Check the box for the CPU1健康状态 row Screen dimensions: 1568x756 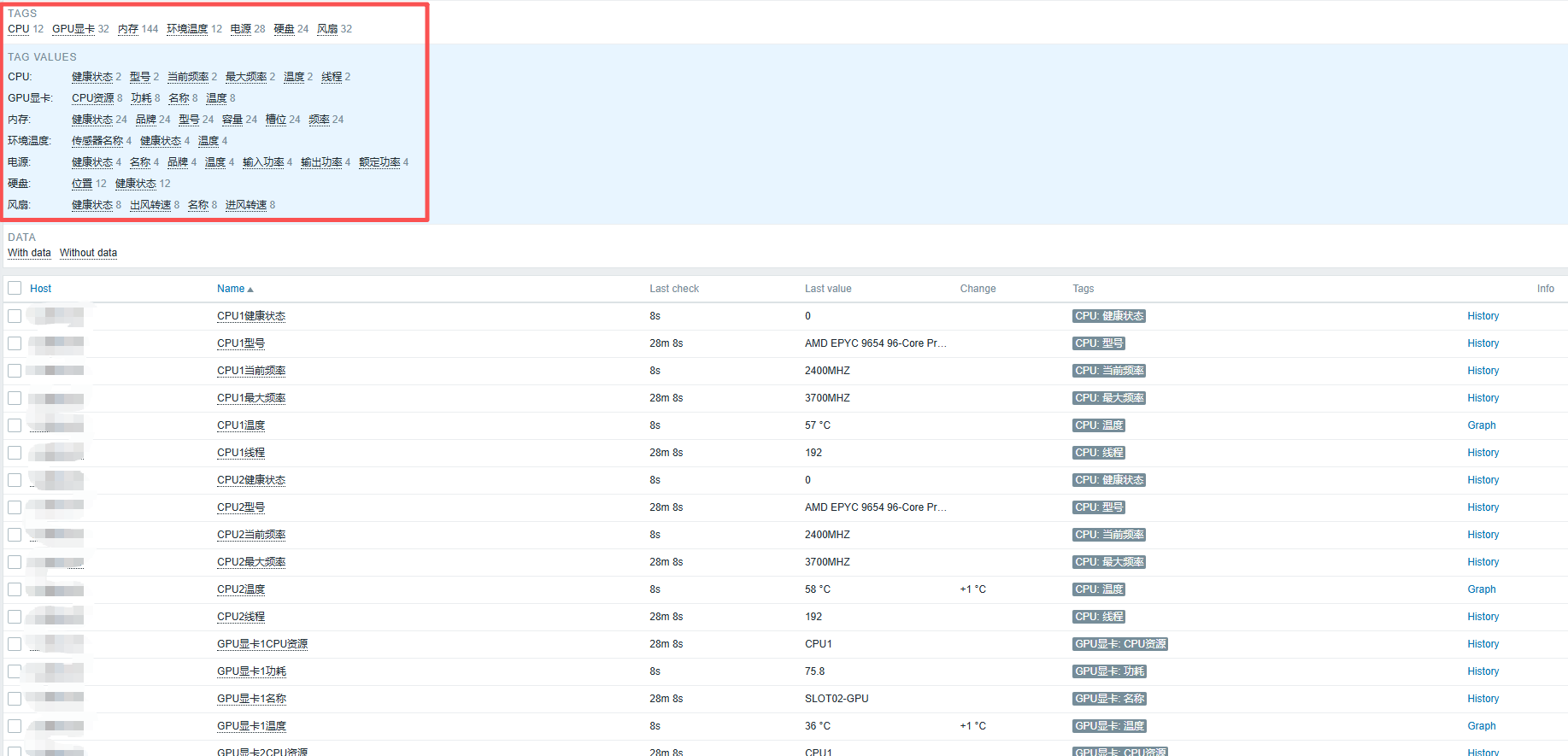pyautogui.click(x=15, y=316)
